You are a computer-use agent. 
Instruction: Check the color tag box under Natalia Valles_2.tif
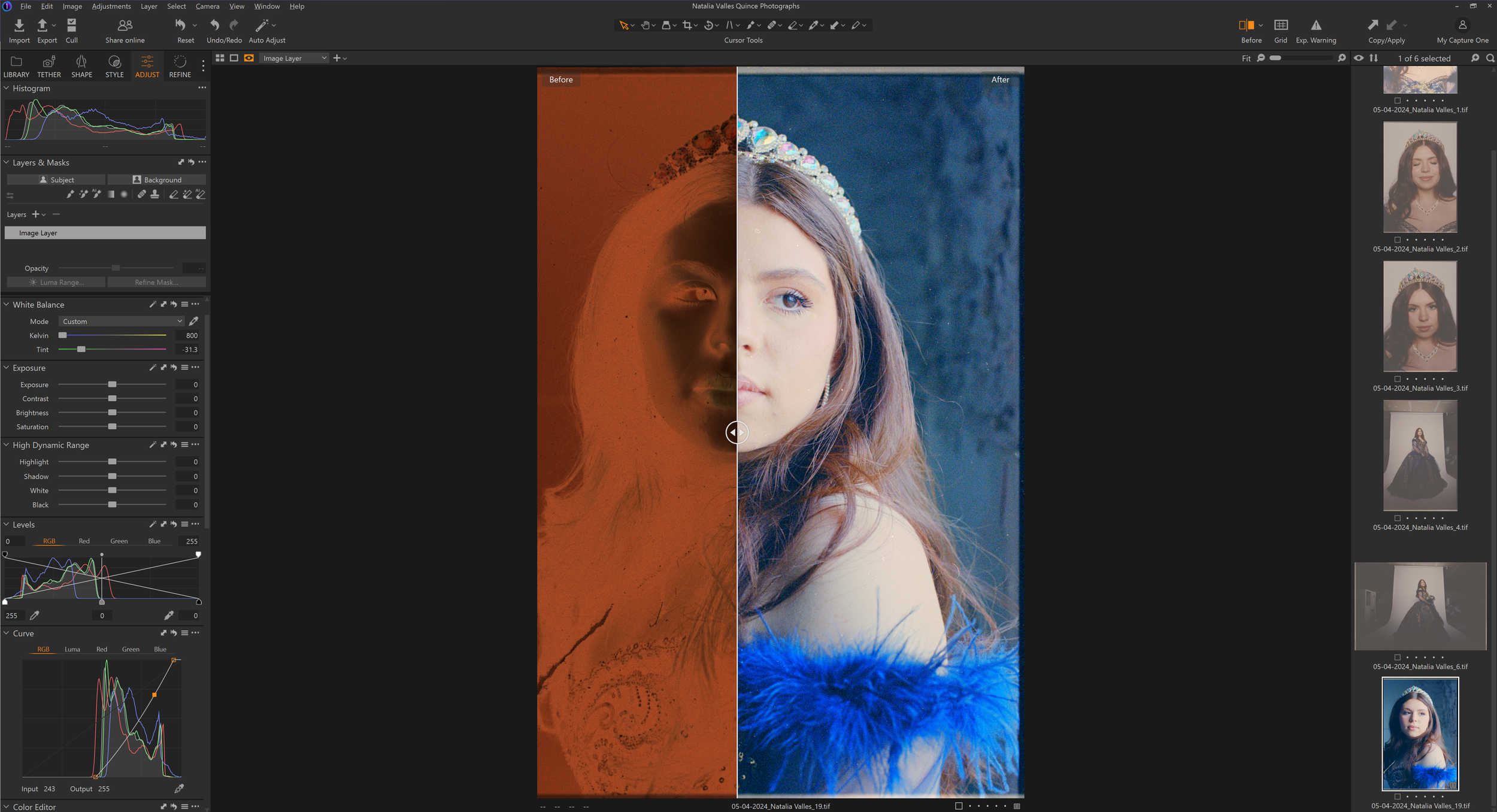pyautogui.click(x=1397, y=240)
